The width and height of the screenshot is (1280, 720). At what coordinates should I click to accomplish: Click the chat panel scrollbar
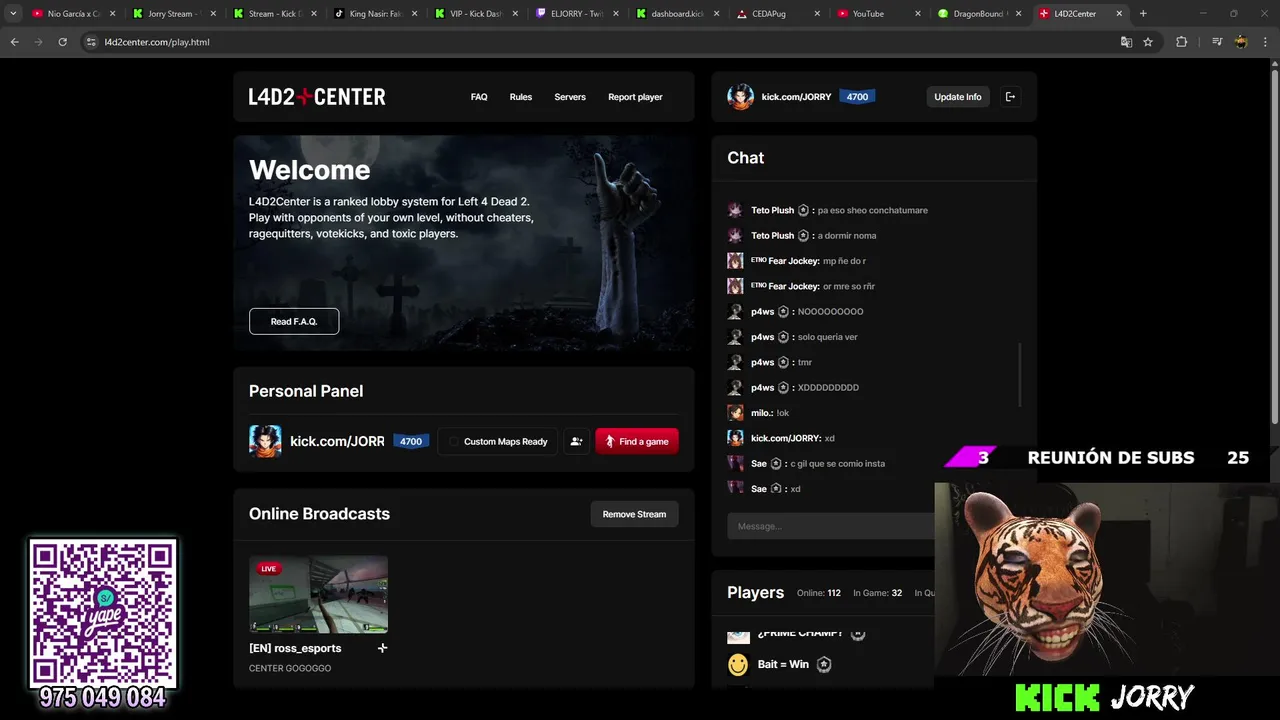1020,375
